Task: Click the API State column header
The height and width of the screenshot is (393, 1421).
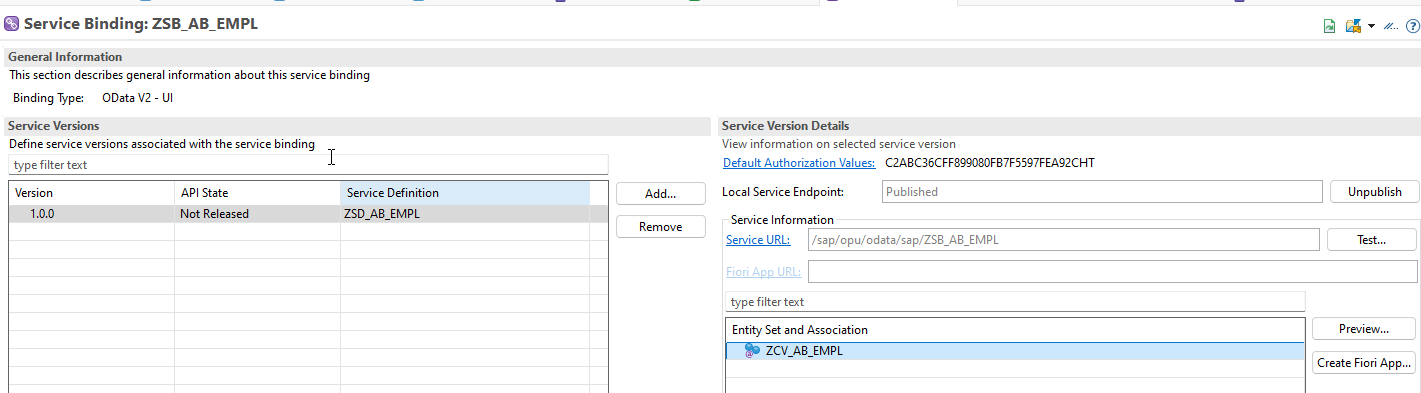Action: click(257, 193)
